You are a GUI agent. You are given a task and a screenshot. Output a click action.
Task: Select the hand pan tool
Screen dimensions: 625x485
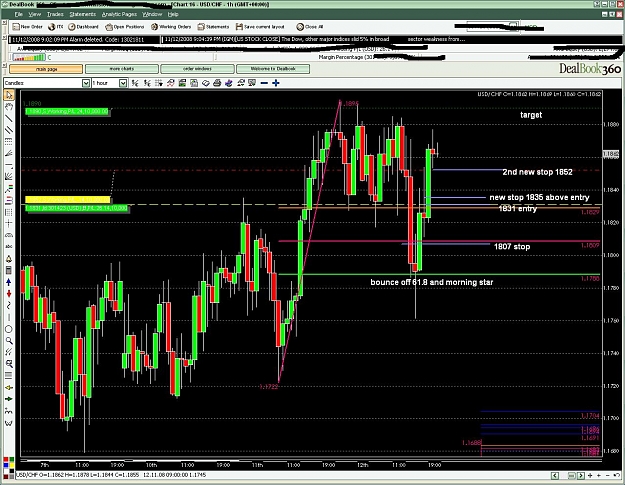tap(9, 106)
